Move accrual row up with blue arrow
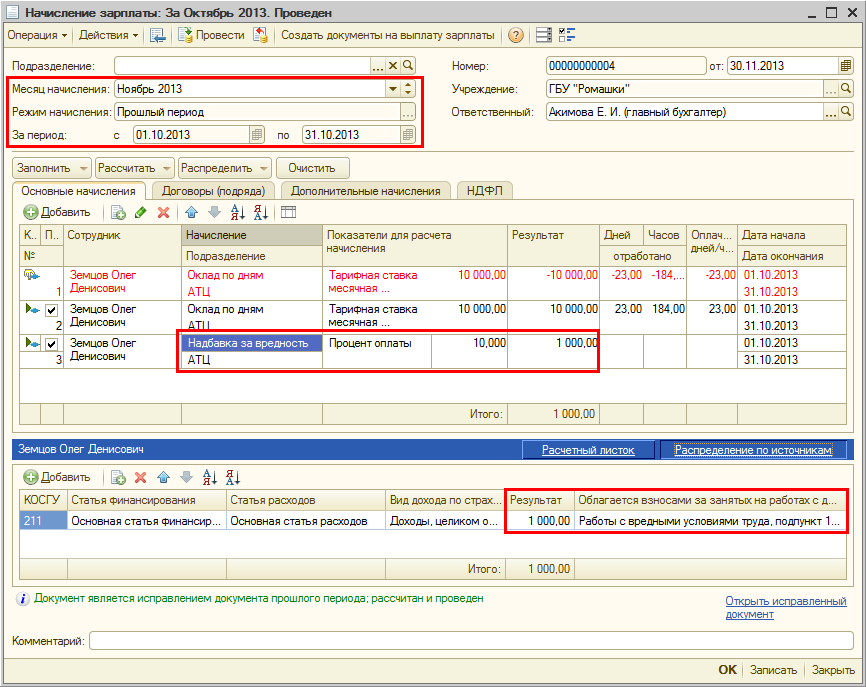The height and width of the screenshot is (687, 866). [192, 212]
